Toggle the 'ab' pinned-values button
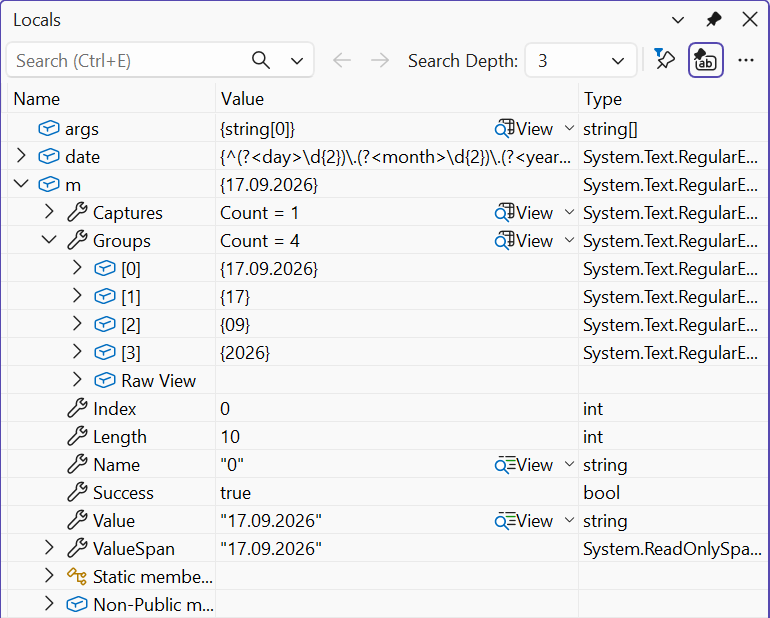770x618 pixels. click(x=706, y=60)
